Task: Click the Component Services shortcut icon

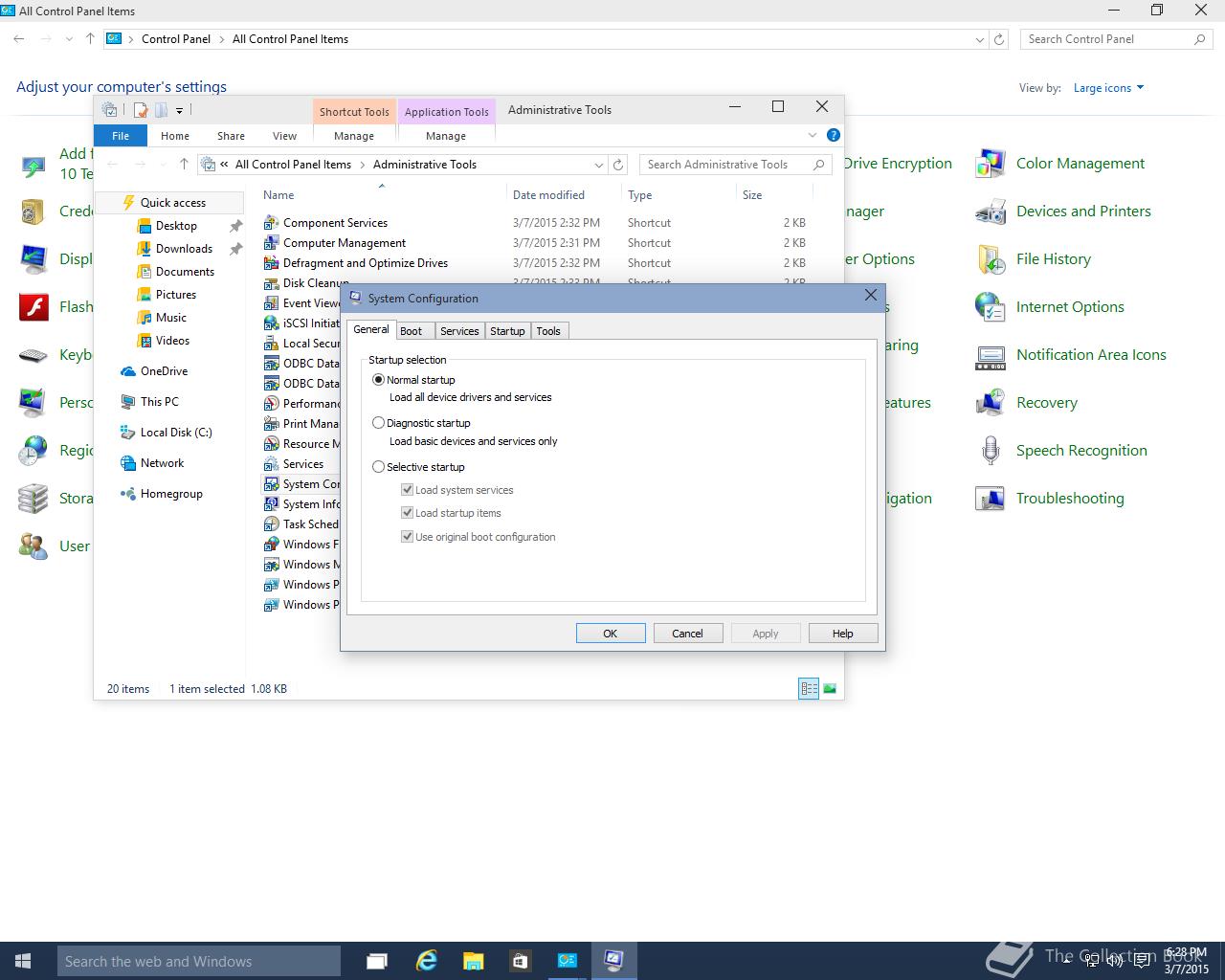Action: coord(271,223)
